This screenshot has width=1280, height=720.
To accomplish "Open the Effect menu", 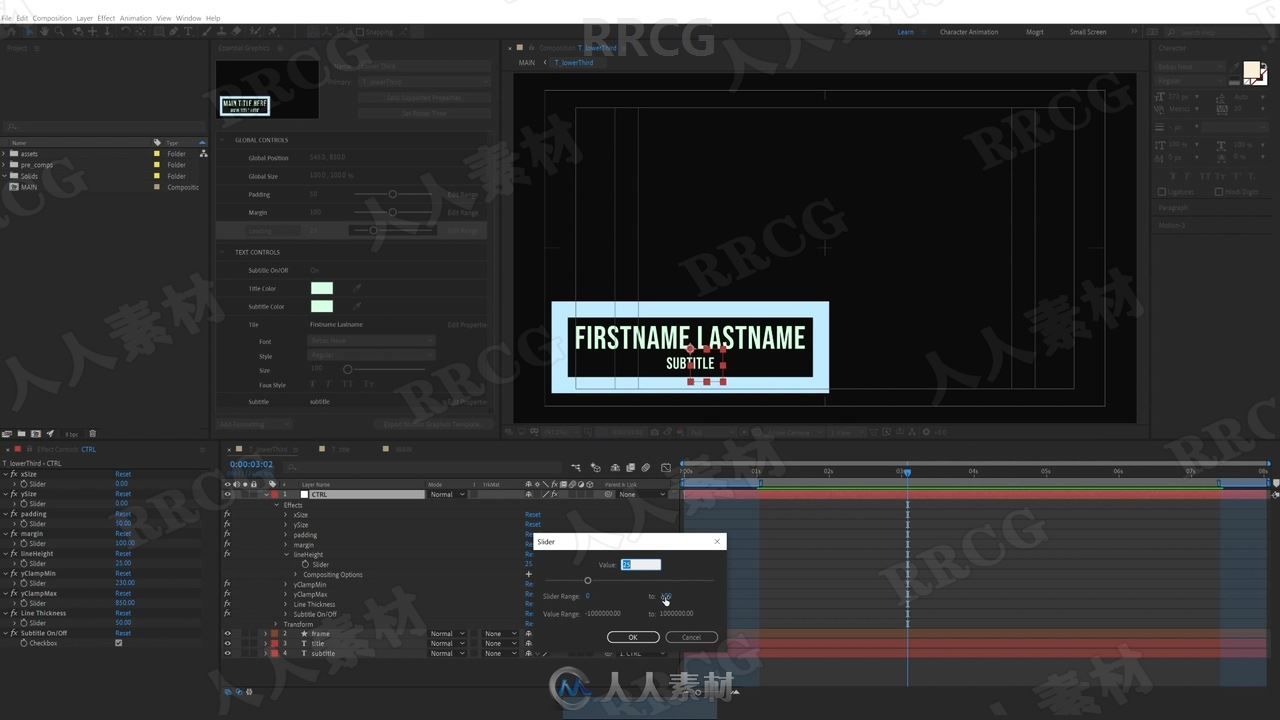I will coord(106,18).
